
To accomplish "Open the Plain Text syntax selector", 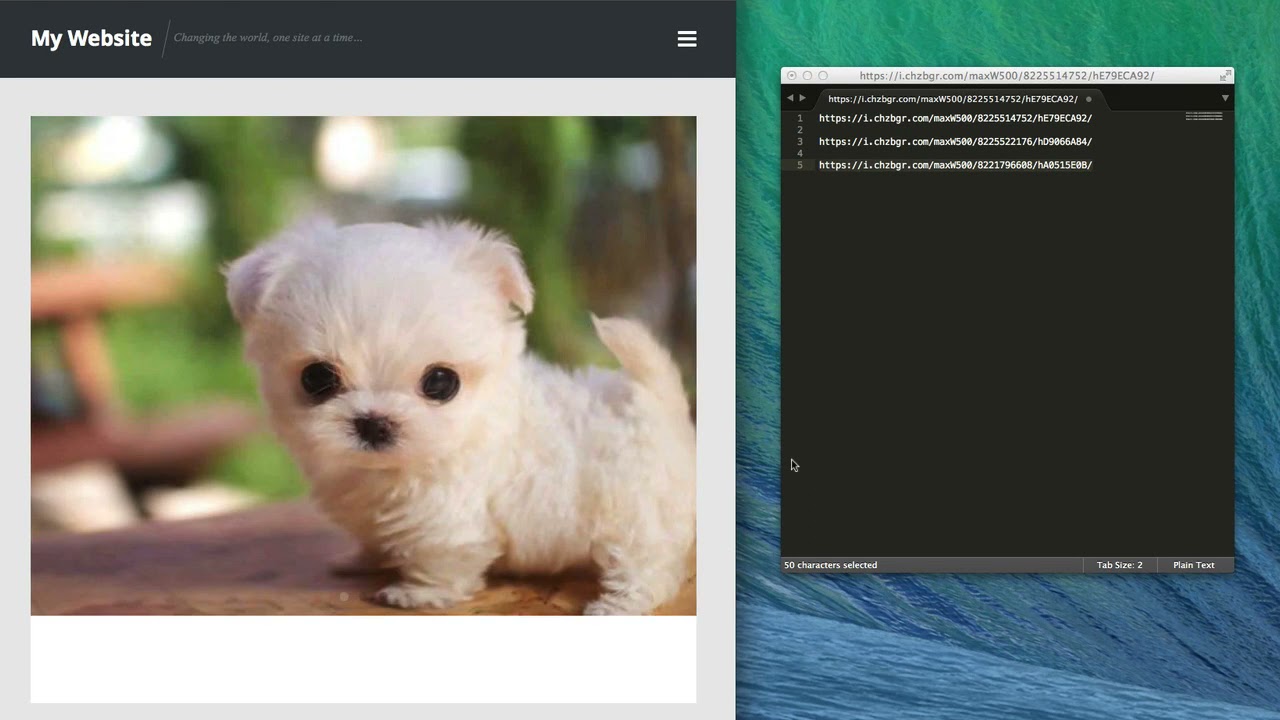I will pos(1194,565).
